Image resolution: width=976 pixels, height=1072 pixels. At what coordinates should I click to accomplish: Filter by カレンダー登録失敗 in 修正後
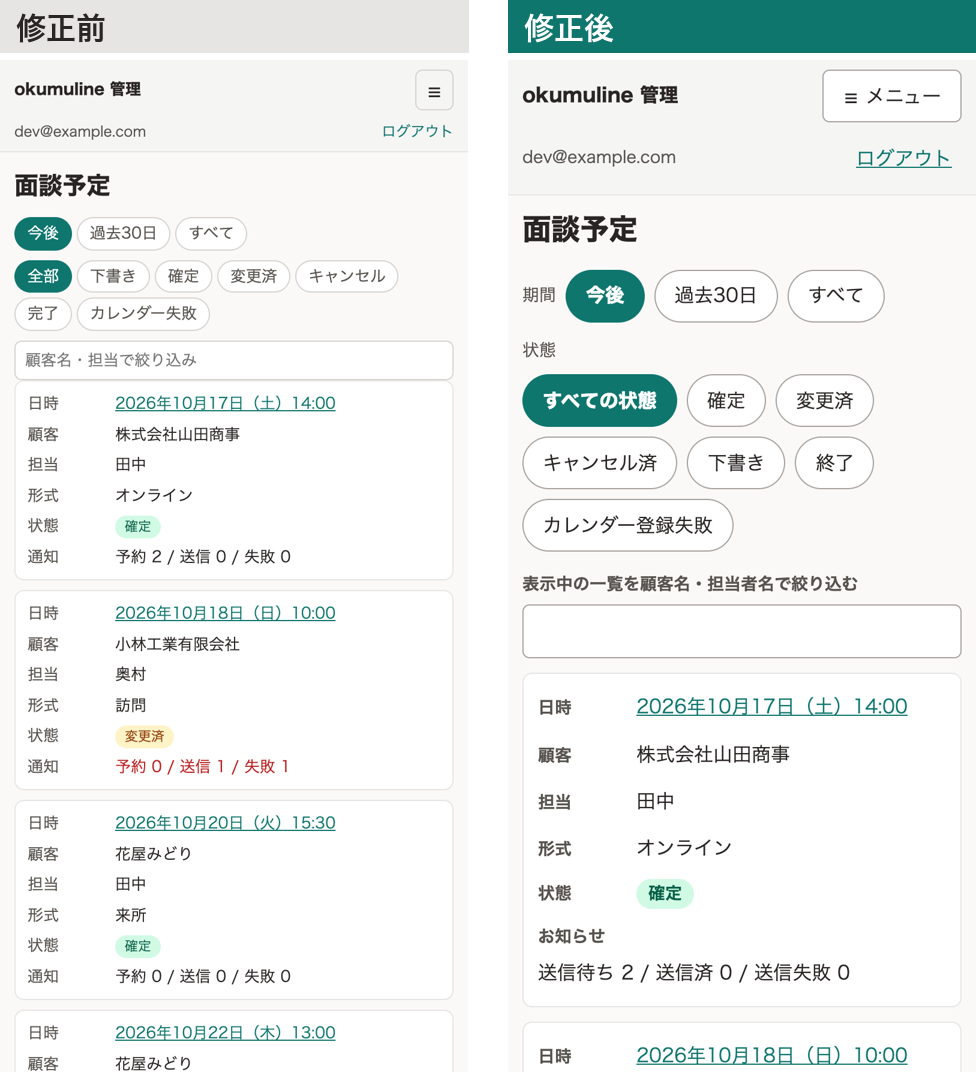(x=627, y=525)
